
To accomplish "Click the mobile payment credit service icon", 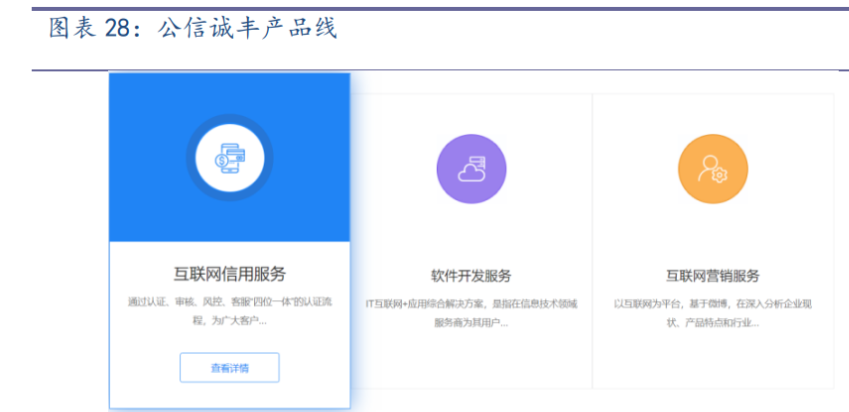I will coord(230,158).
